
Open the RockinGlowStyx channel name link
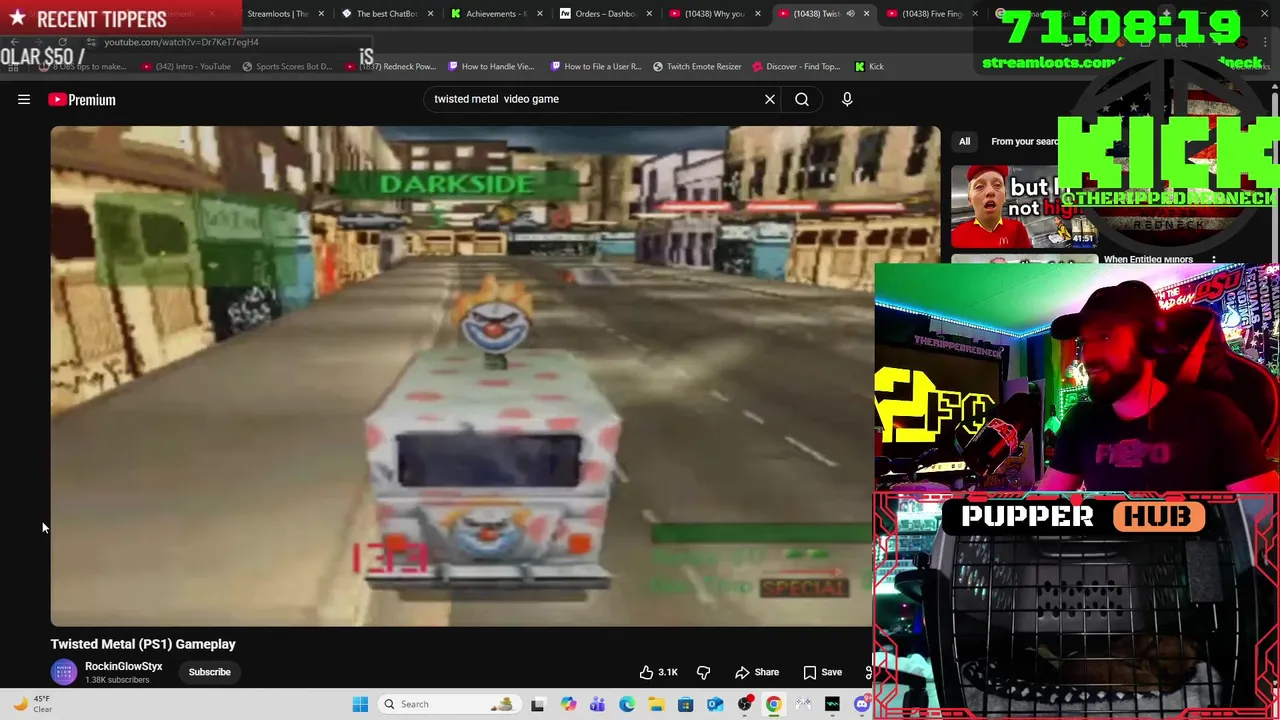click(123, 666)
